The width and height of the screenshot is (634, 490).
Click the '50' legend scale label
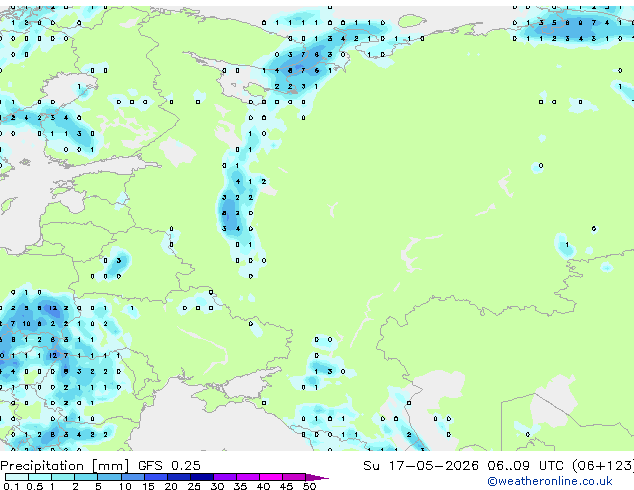click(x=309, y=486)
